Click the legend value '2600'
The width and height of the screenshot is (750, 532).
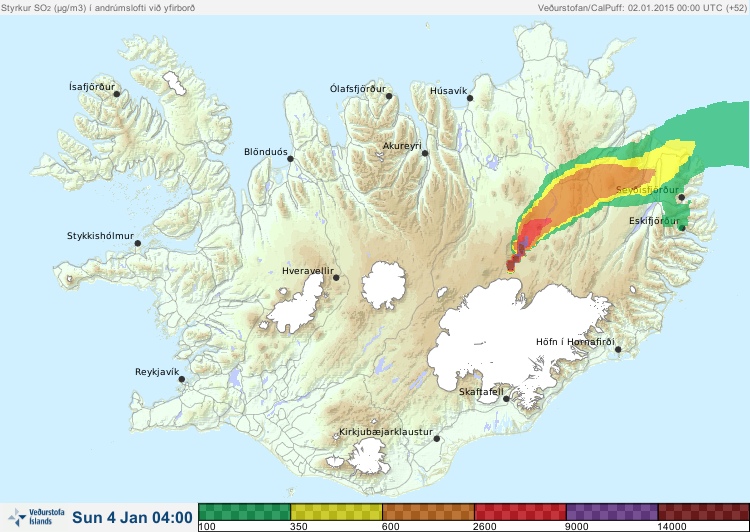pos(485,527)
